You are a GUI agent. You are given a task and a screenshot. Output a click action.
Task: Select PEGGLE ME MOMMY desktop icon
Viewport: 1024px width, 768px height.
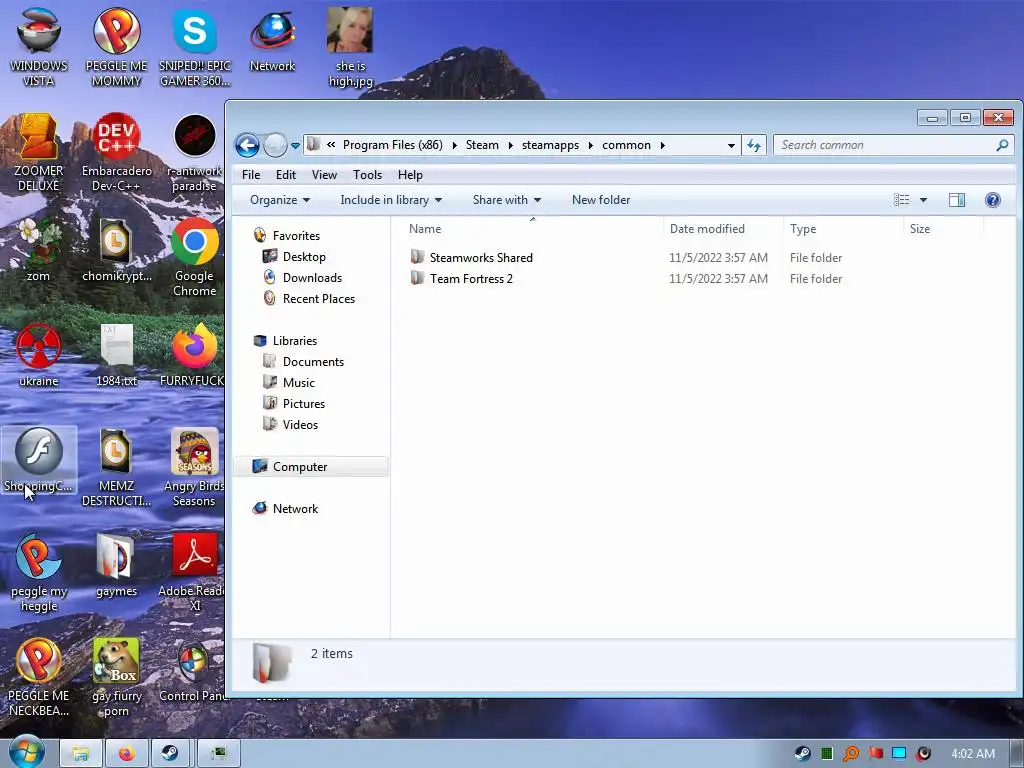coord(116,48)
